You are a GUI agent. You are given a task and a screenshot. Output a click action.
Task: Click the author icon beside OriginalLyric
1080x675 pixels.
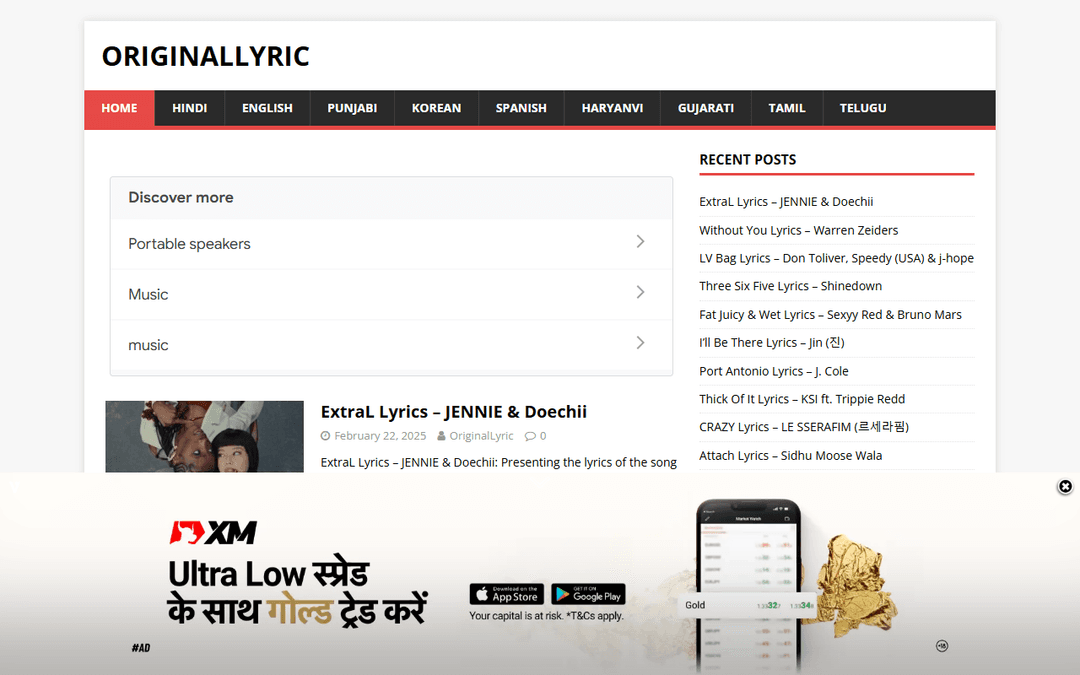pos(441,436)
